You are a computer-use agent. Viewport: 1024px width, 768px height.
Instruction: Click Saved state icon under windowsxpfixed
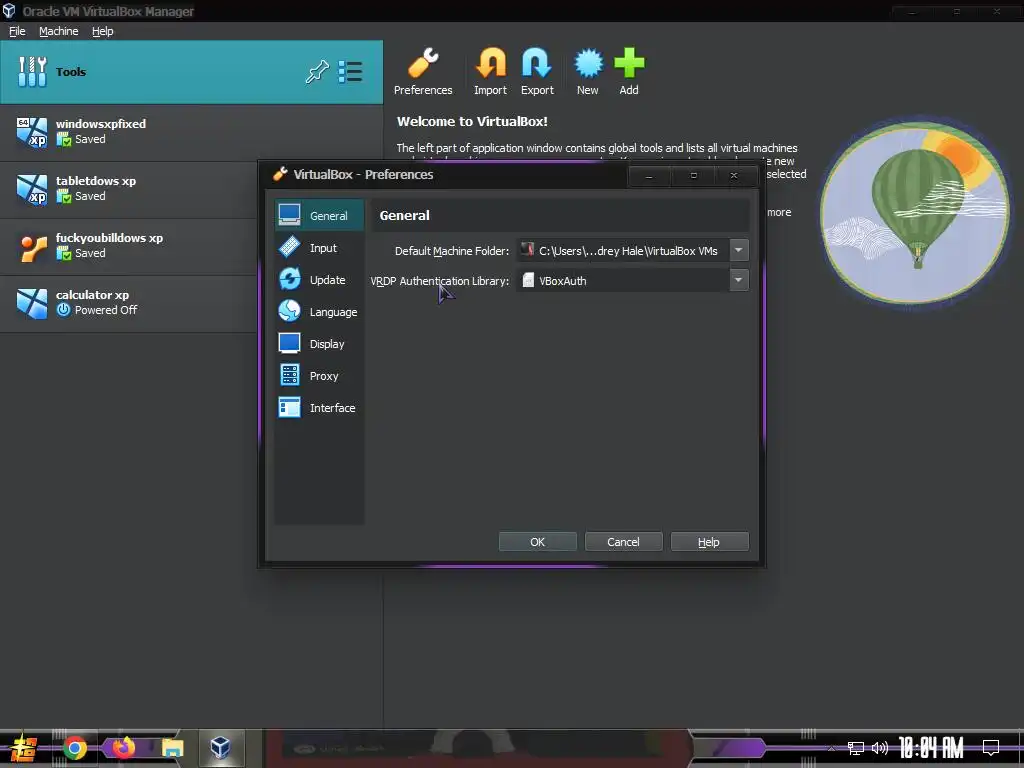point(63,139)
